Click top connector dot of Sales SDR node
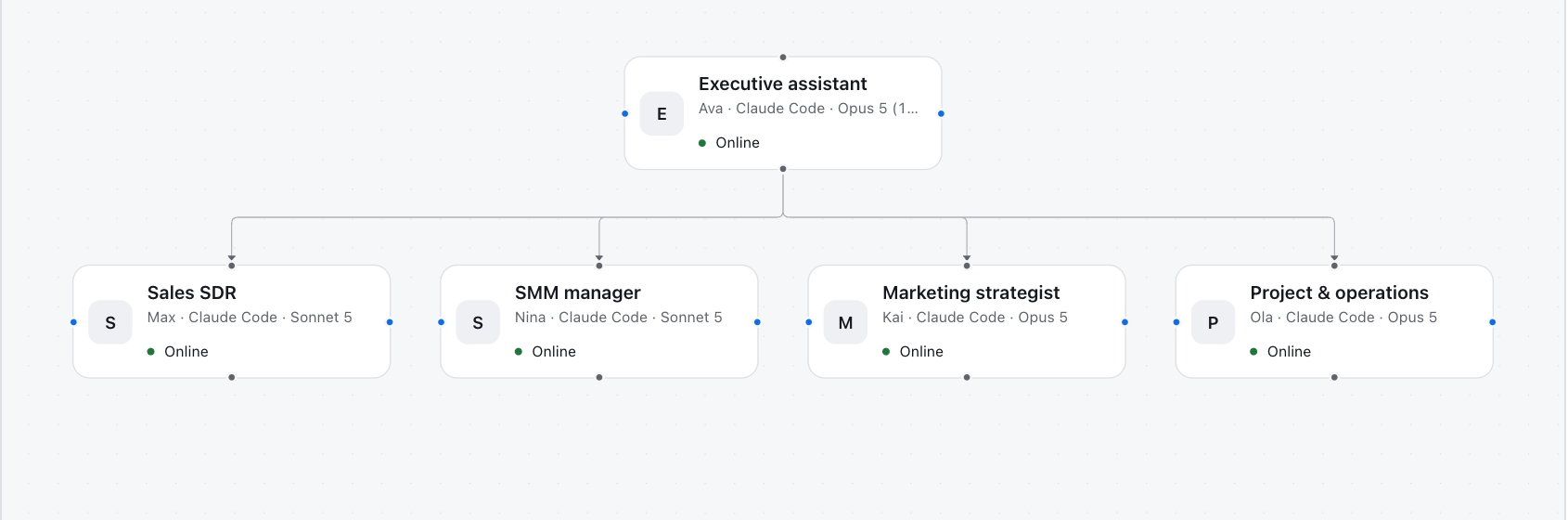1568x520 pixels. [231, 266]
